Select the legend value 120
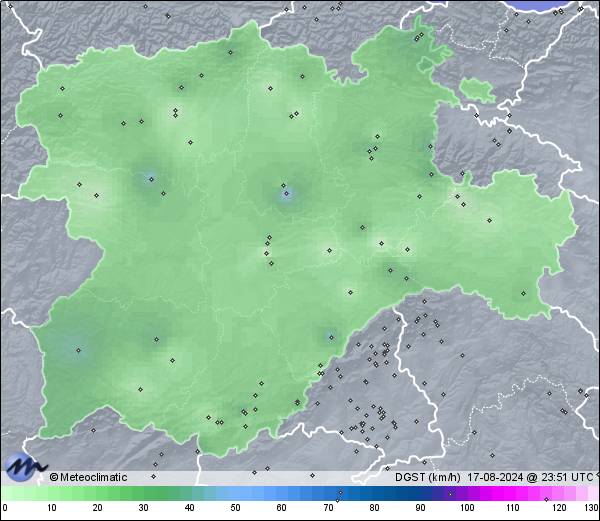This screenshot has width=600, height=521. coord(559,508)
